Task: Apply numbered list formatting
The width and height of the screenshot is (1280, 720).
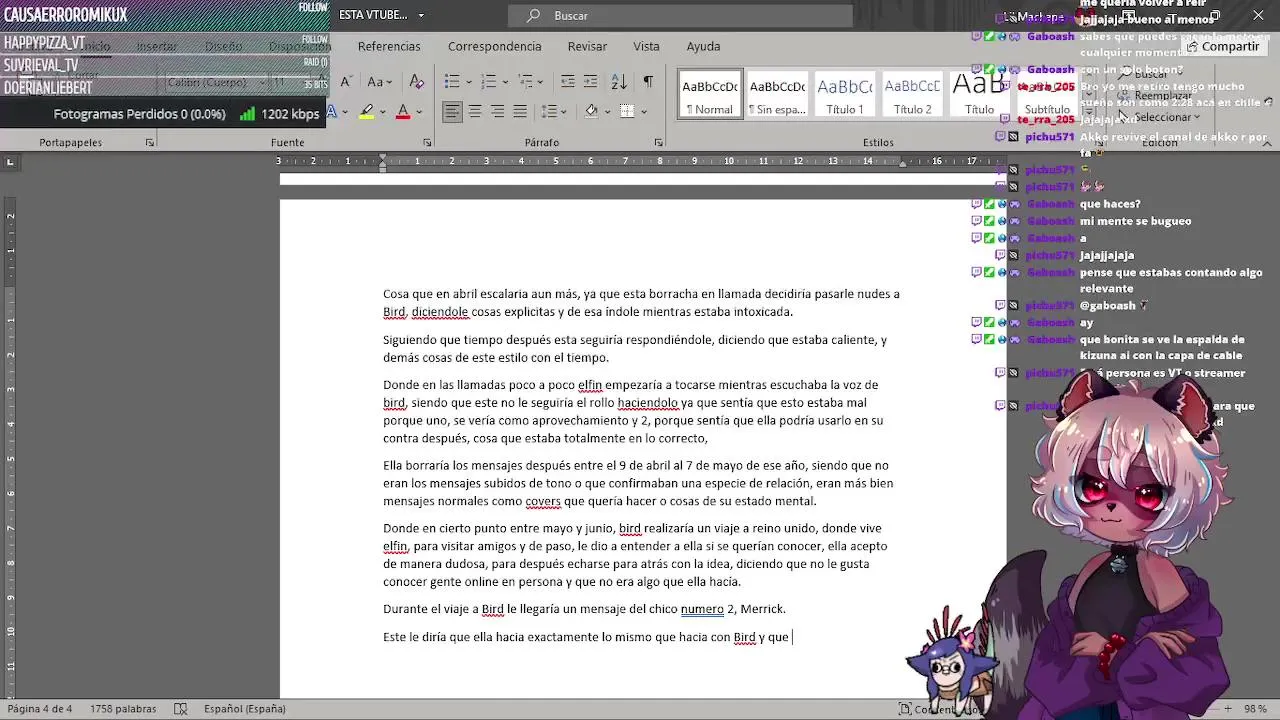Action: point(486,82)
